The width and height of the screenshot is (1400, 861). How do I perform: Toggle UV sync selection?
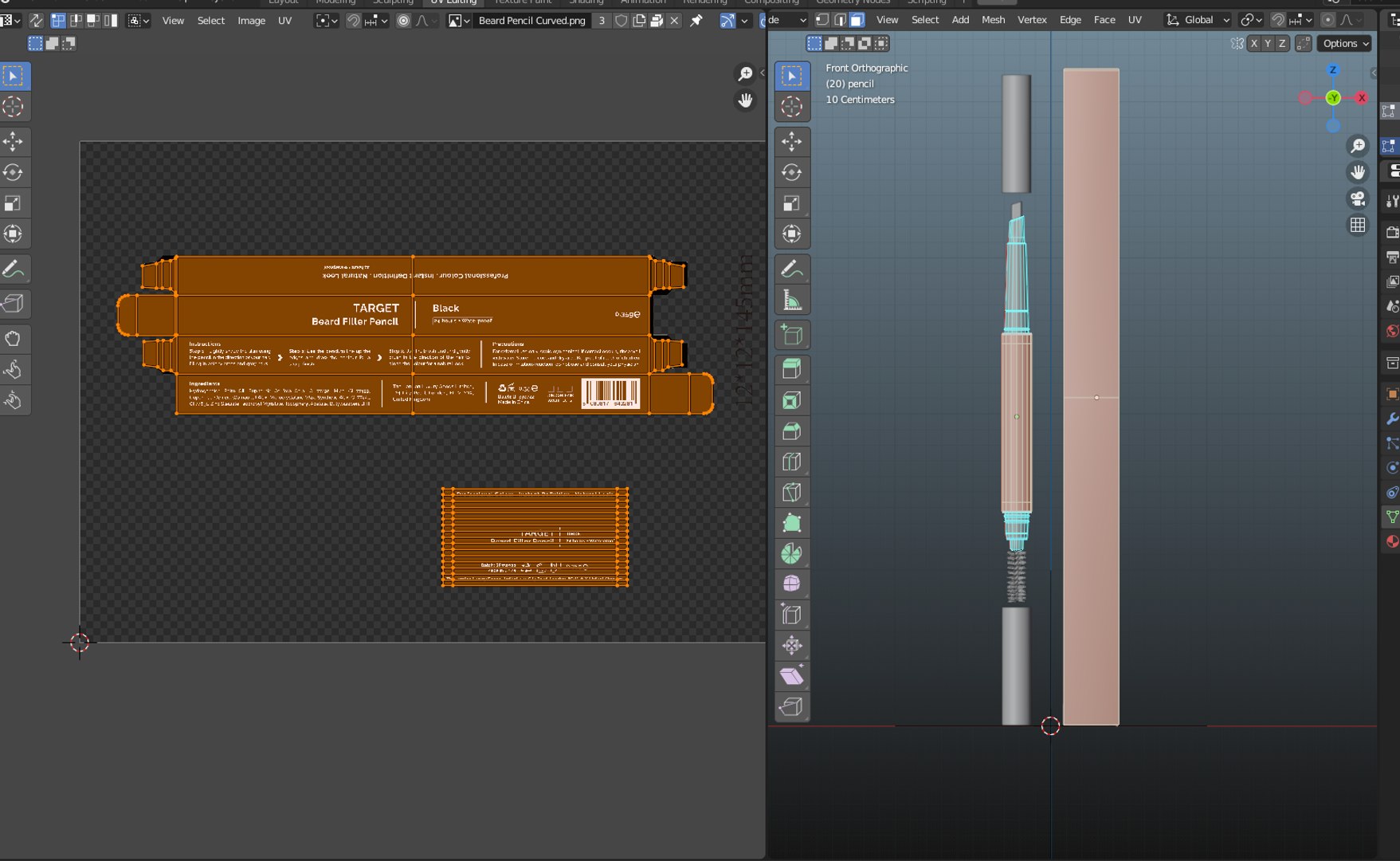pos(36,21)
